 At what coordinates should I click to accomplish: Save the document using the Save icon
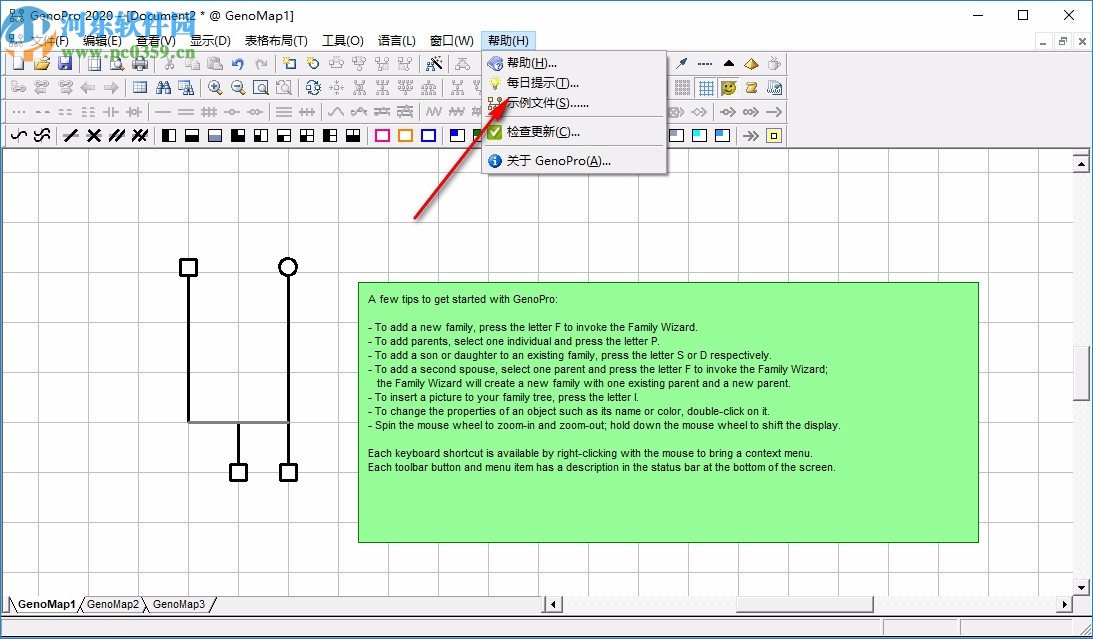pyautogui.click(x=64, y=62)
